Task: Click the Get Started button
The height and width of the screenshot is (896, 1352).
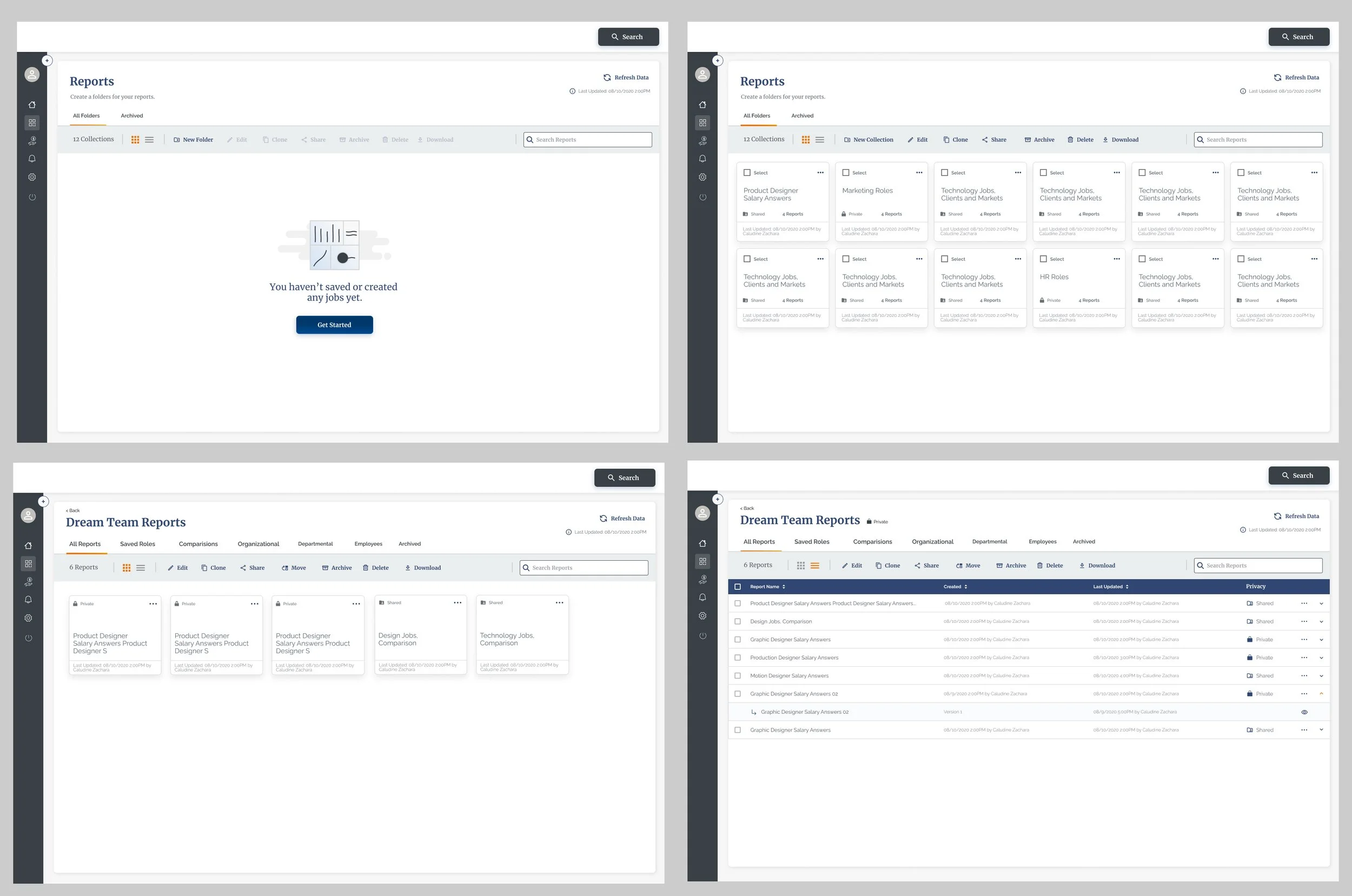Action: 334,324
